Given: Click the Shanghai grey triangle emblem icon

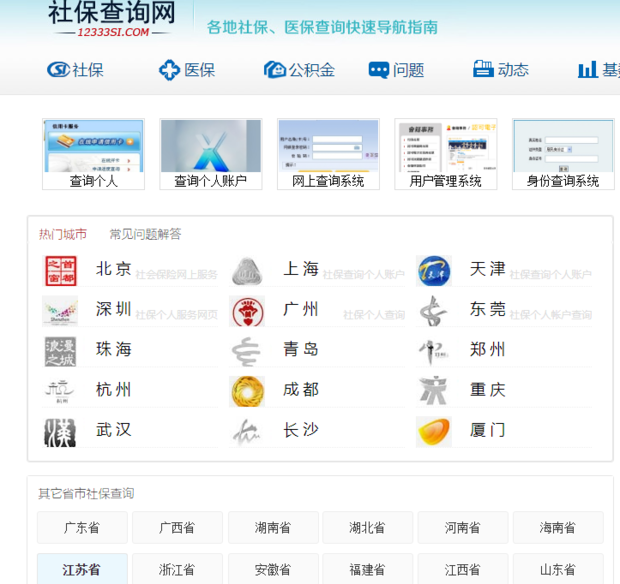Looking at the screenshot, I should click(x=247, y=271).
